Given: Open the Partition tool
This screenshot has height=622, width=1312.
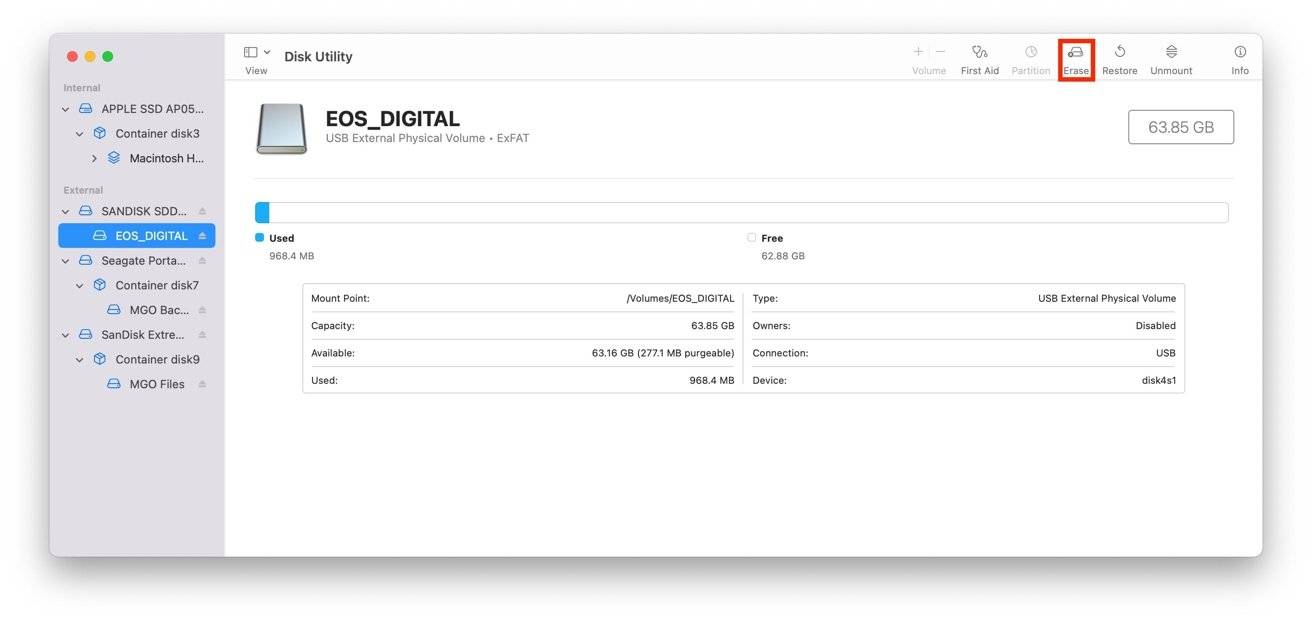Looking at the screenshot, I should point(1030,56).
